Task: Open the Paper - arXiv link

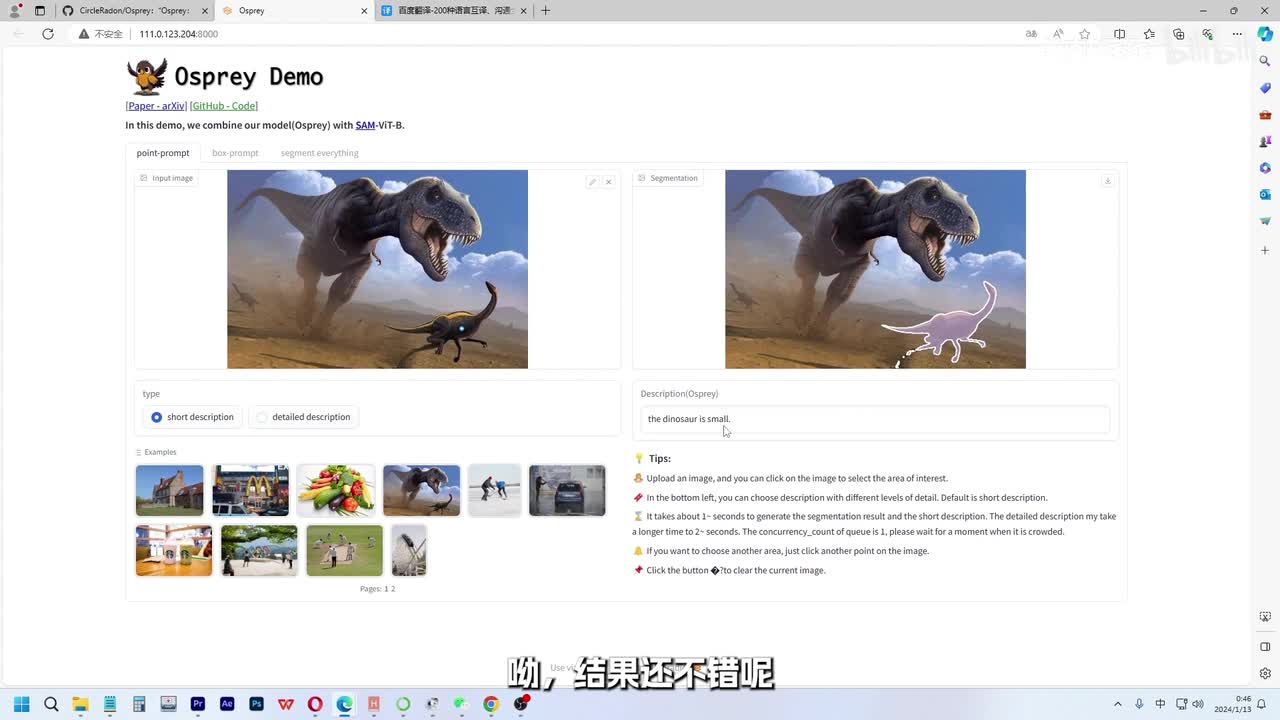Action: pyautogui.click(x=157, y=106)
